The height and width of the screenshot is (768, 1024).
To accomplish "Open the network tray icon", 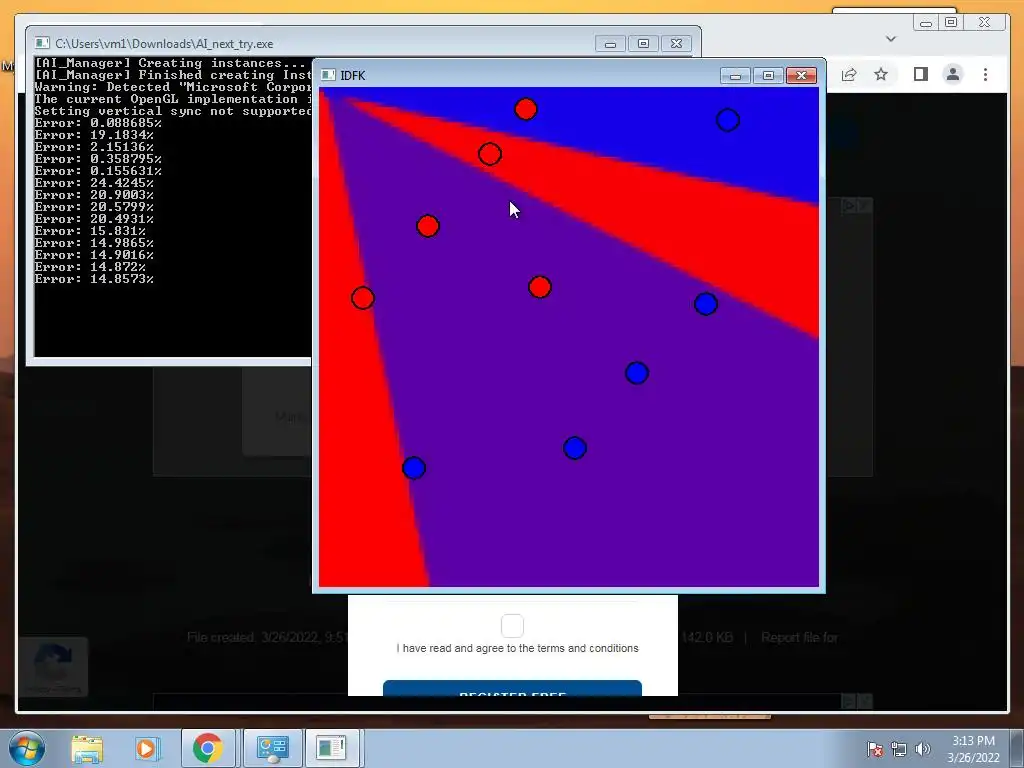I will 899,748.
